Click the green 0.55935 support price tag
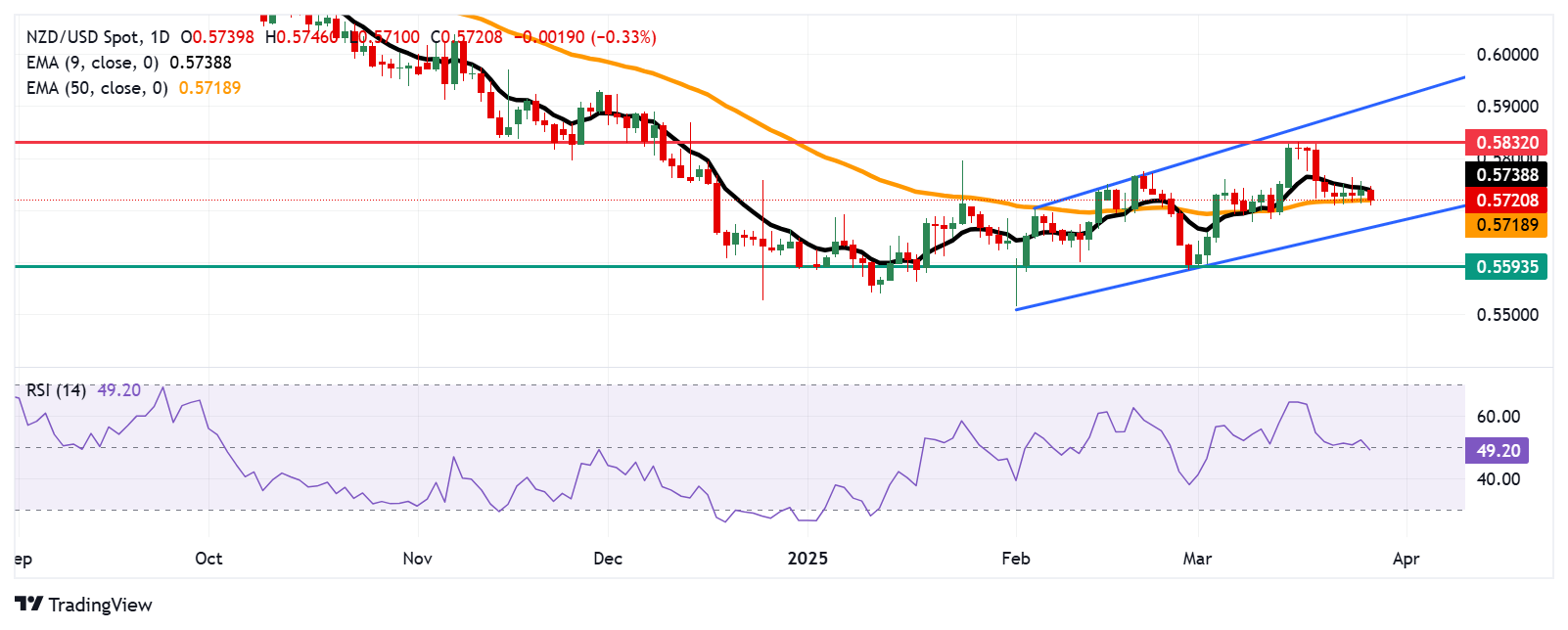1568x630 pixels. [x=1506, y=266]
